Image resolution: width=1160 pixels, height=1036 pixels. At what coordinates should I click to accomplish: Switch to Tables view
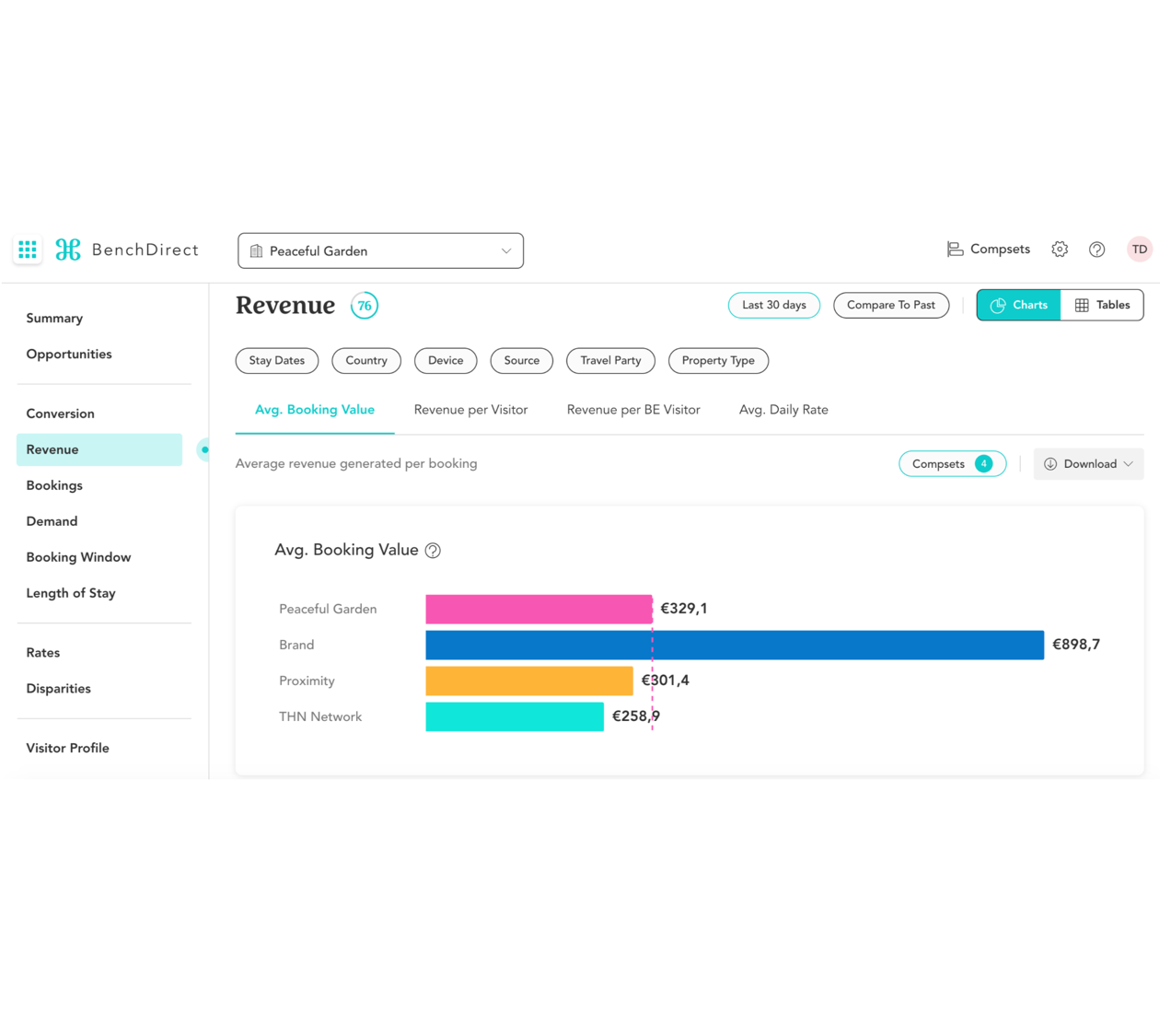(1102, 305)
